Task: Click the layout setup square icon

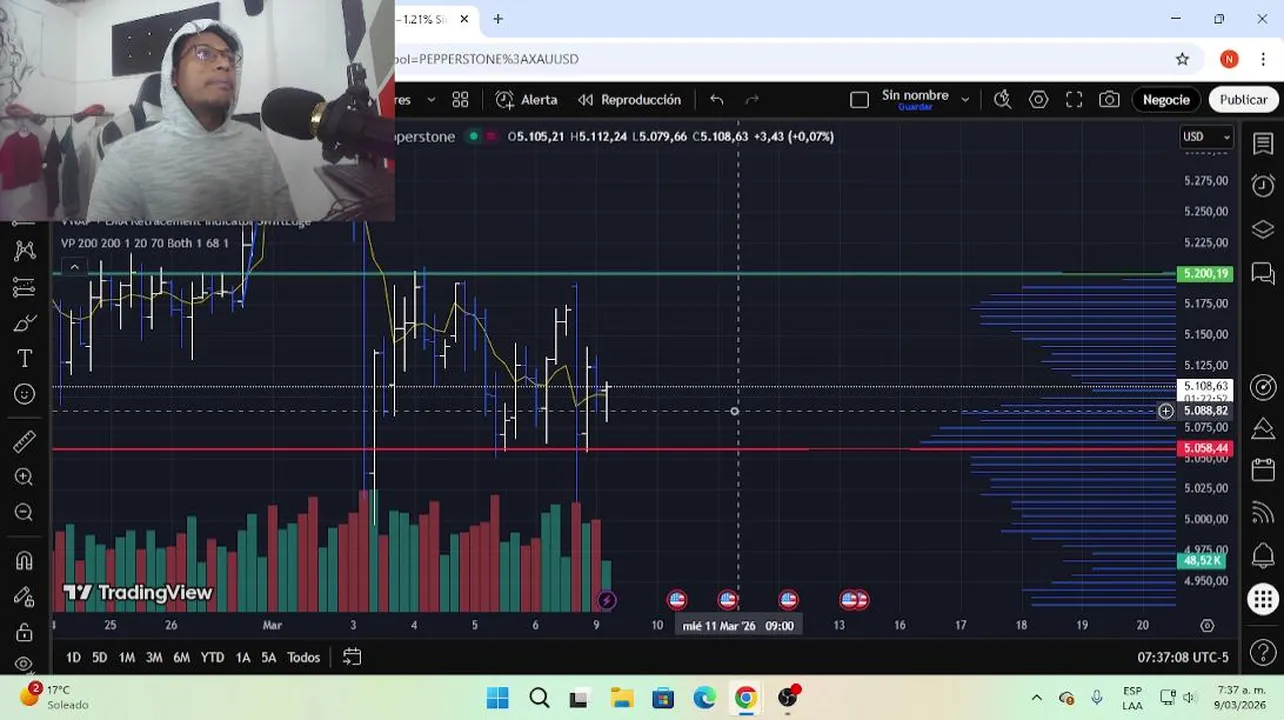Action: pos(859,99)
